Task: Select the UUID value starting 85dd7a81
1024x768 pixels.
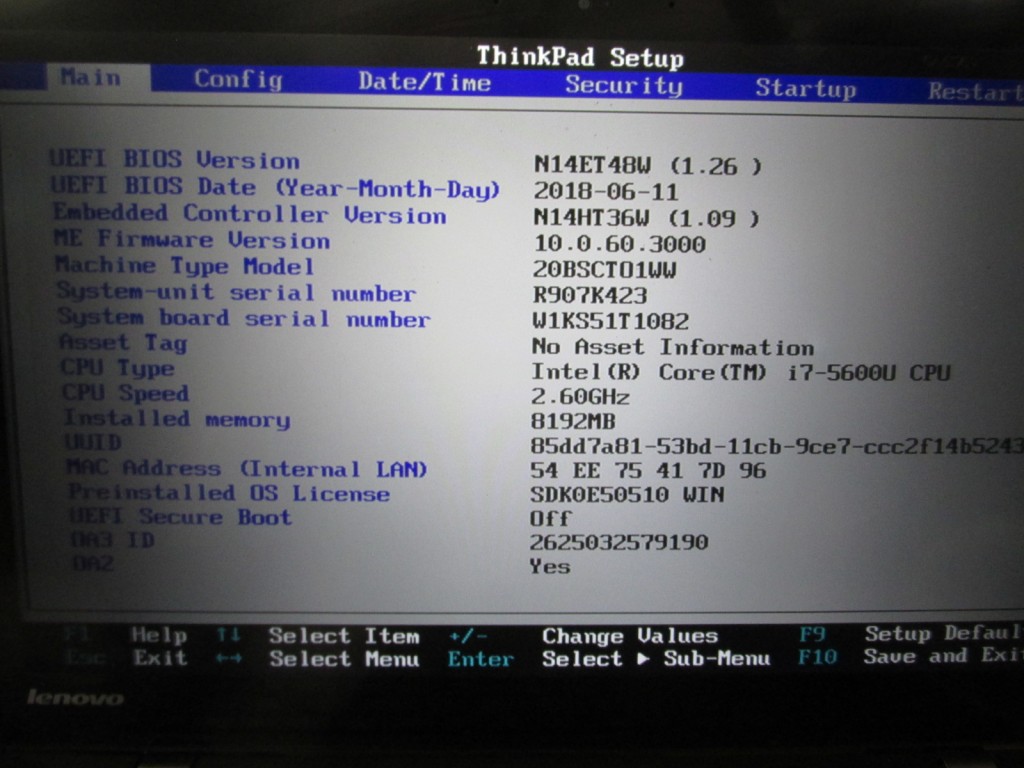Action: click(x=777, y=446)
